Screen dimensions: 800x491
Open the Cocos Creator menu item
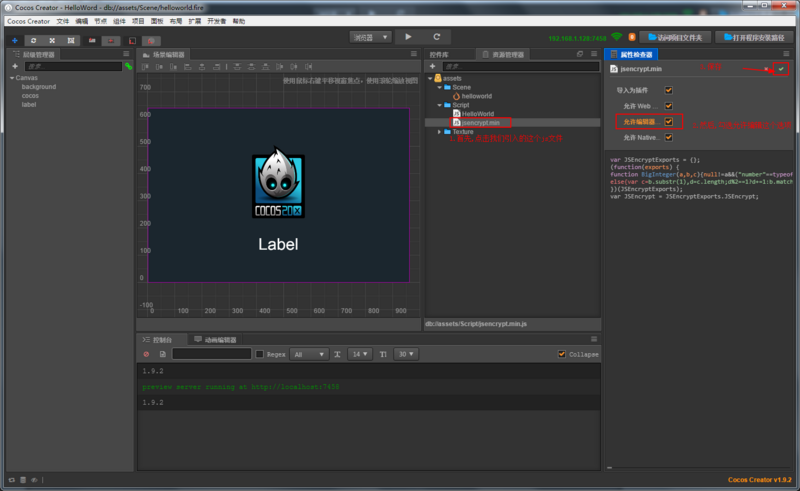click(x=29, y=21)
